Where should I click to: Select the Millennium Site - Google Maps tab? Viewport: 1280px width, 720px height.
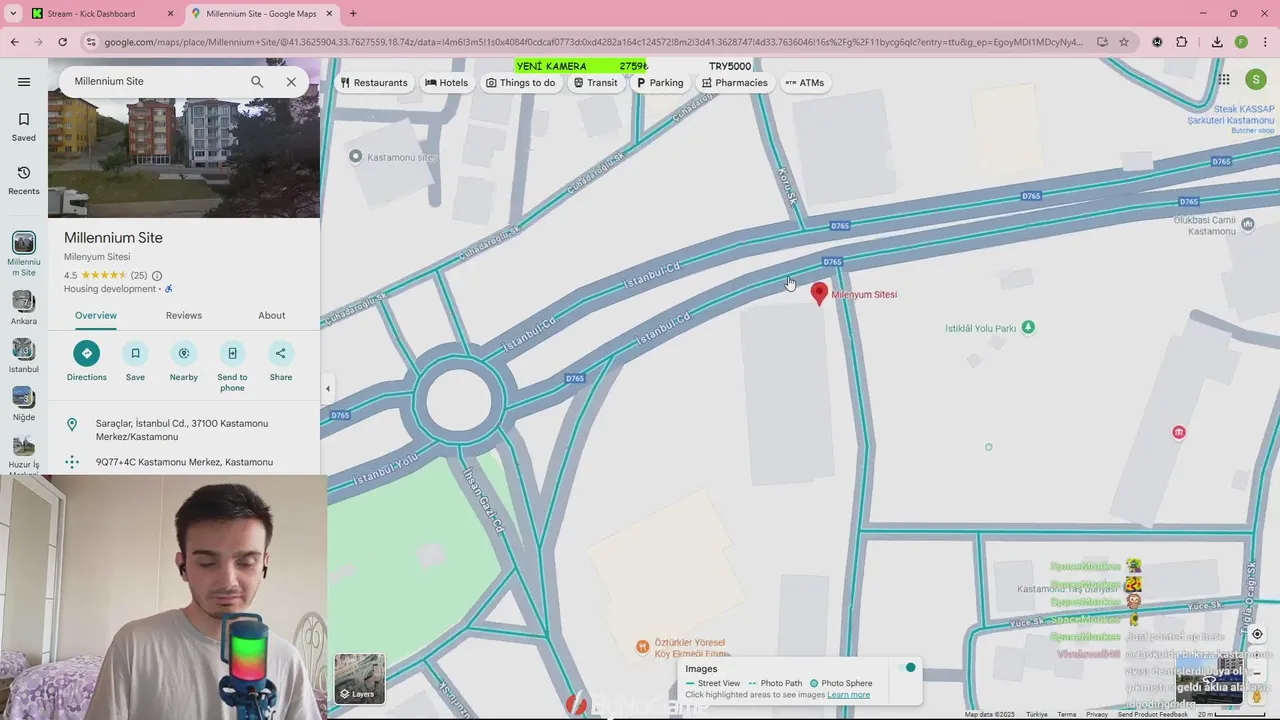(261, 14)
